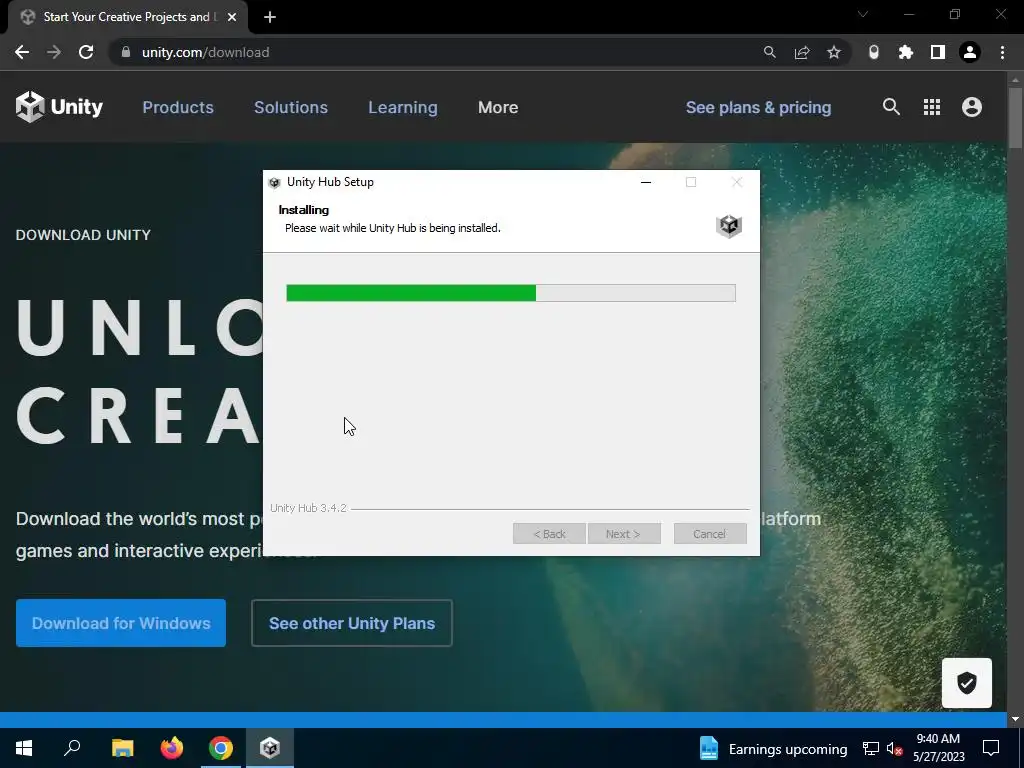The image size is (1024, 768).
Task: Open the More menu
Action: 498,107
